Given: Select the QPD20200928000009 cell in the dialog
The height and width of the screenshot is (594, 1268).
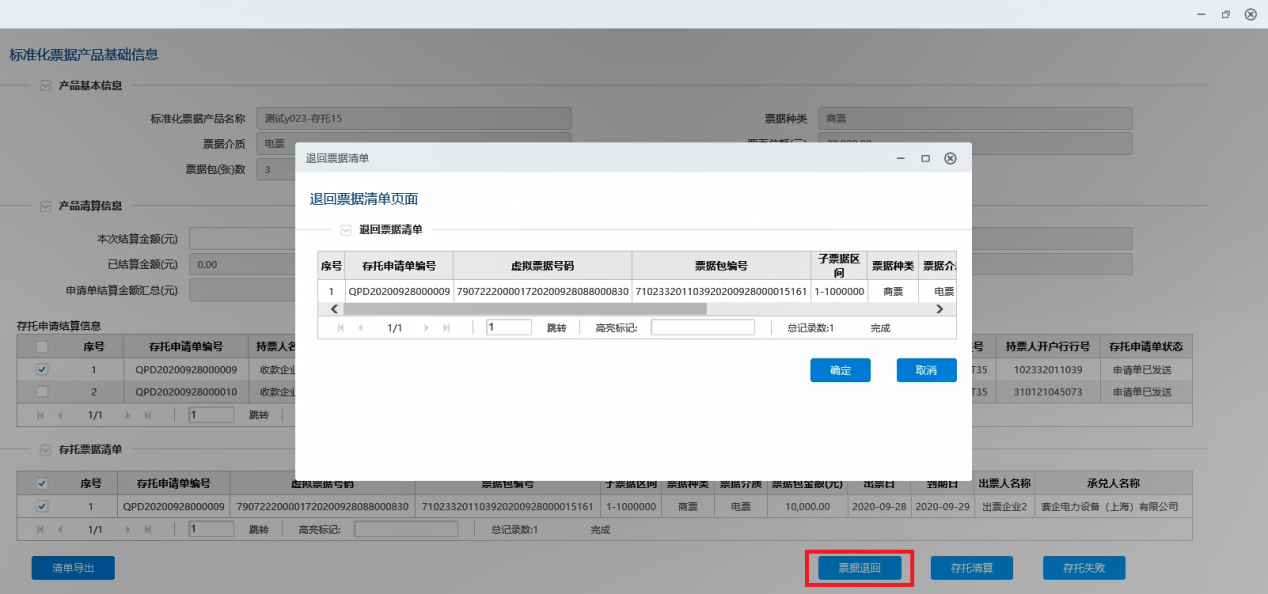Looking at the screenshot, I should coord(398,291).
